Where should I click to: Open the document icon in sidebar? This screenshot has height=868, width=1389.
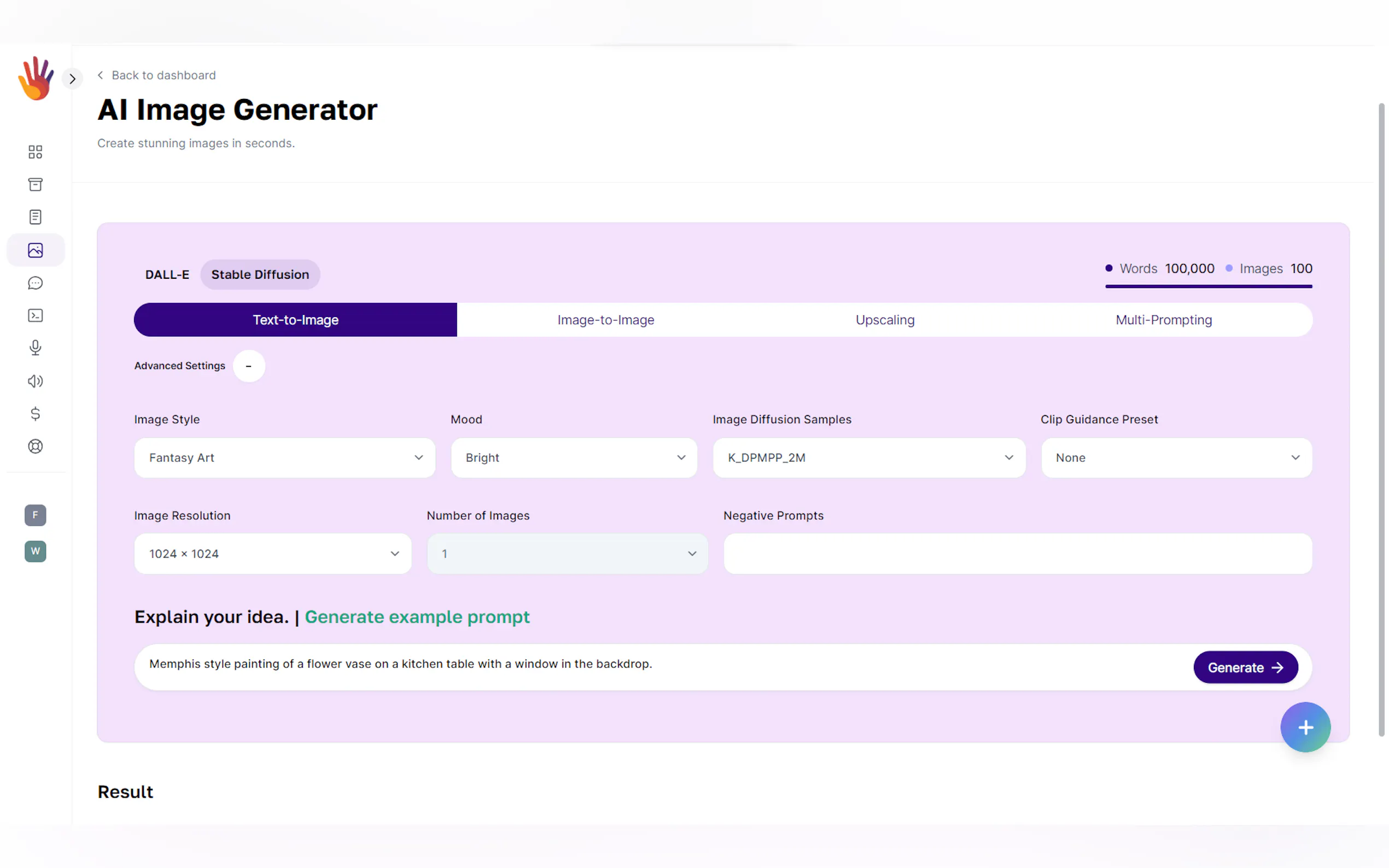[35, 217]
